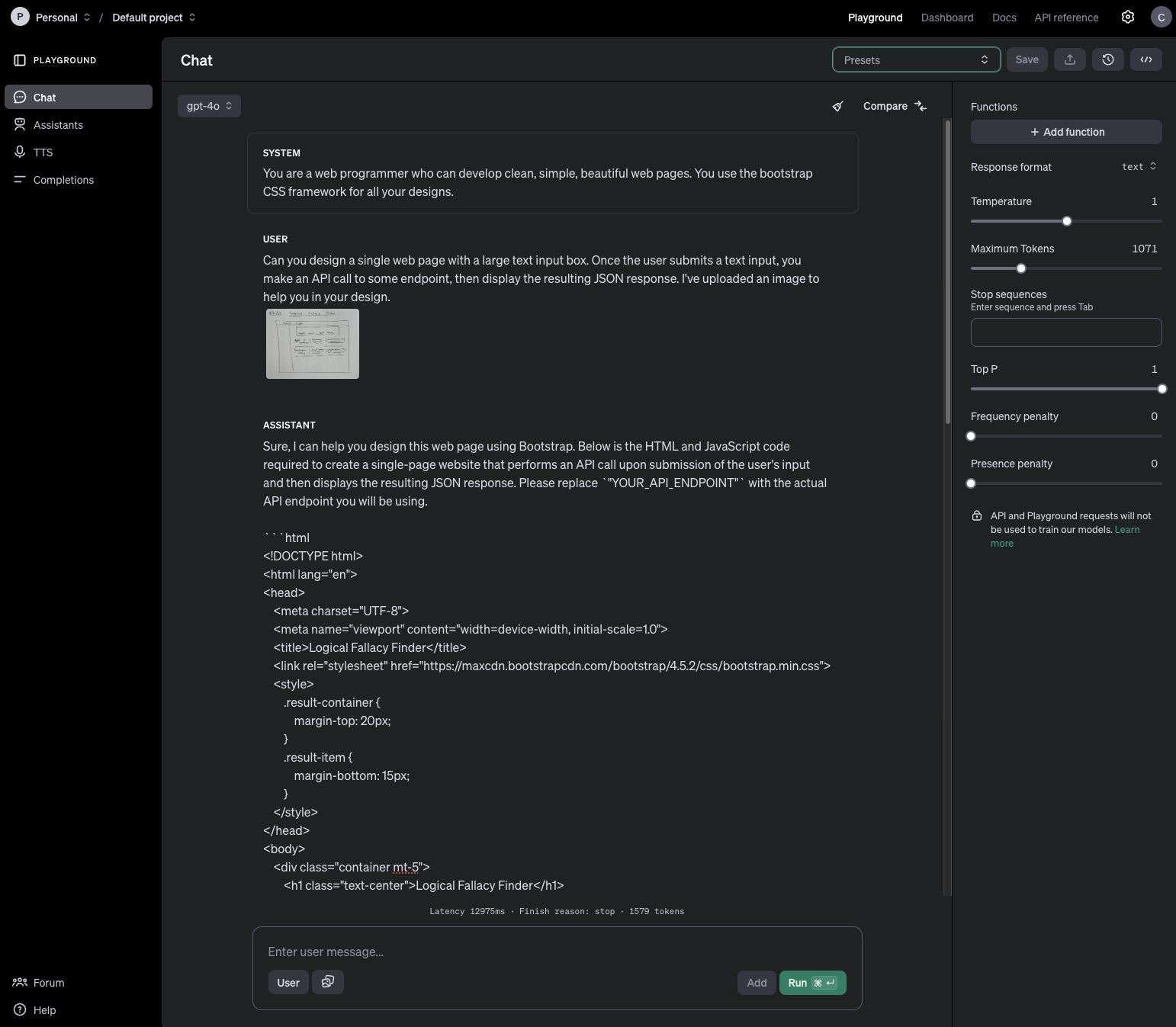This screenshot has height=1027, width=1176.
Task: Switch to the Playground top tab
Action: [x=875, y=17]
